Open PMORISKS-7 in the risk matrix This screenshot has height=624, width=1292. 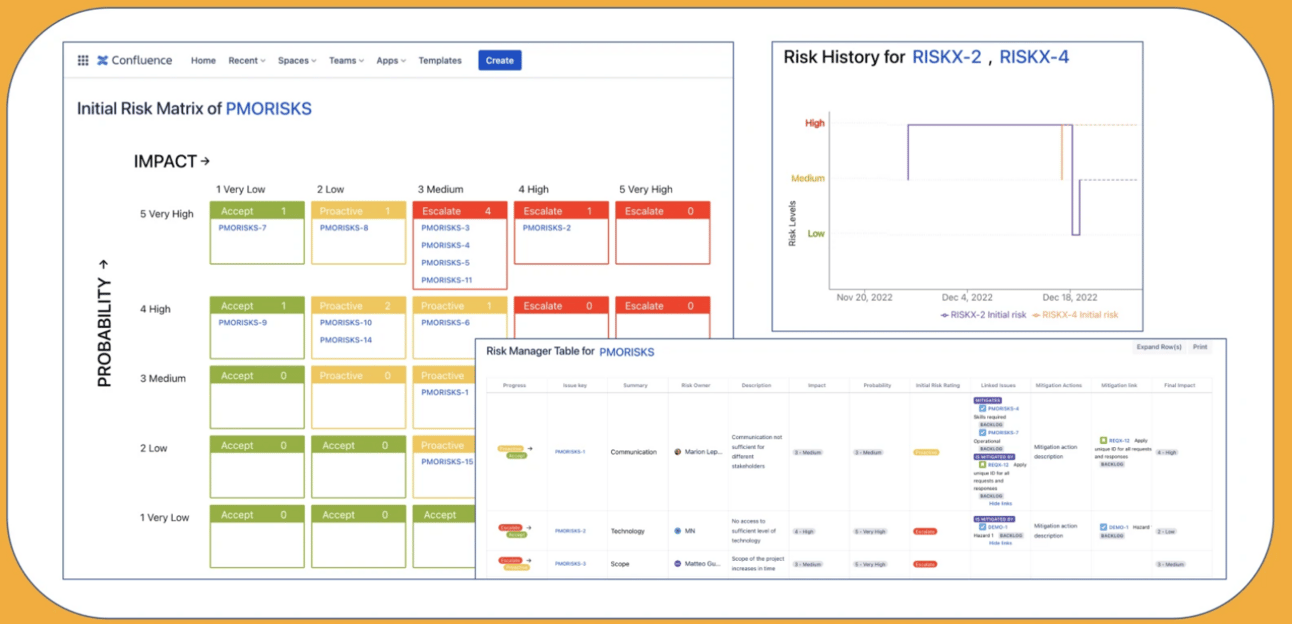(243, 228)
